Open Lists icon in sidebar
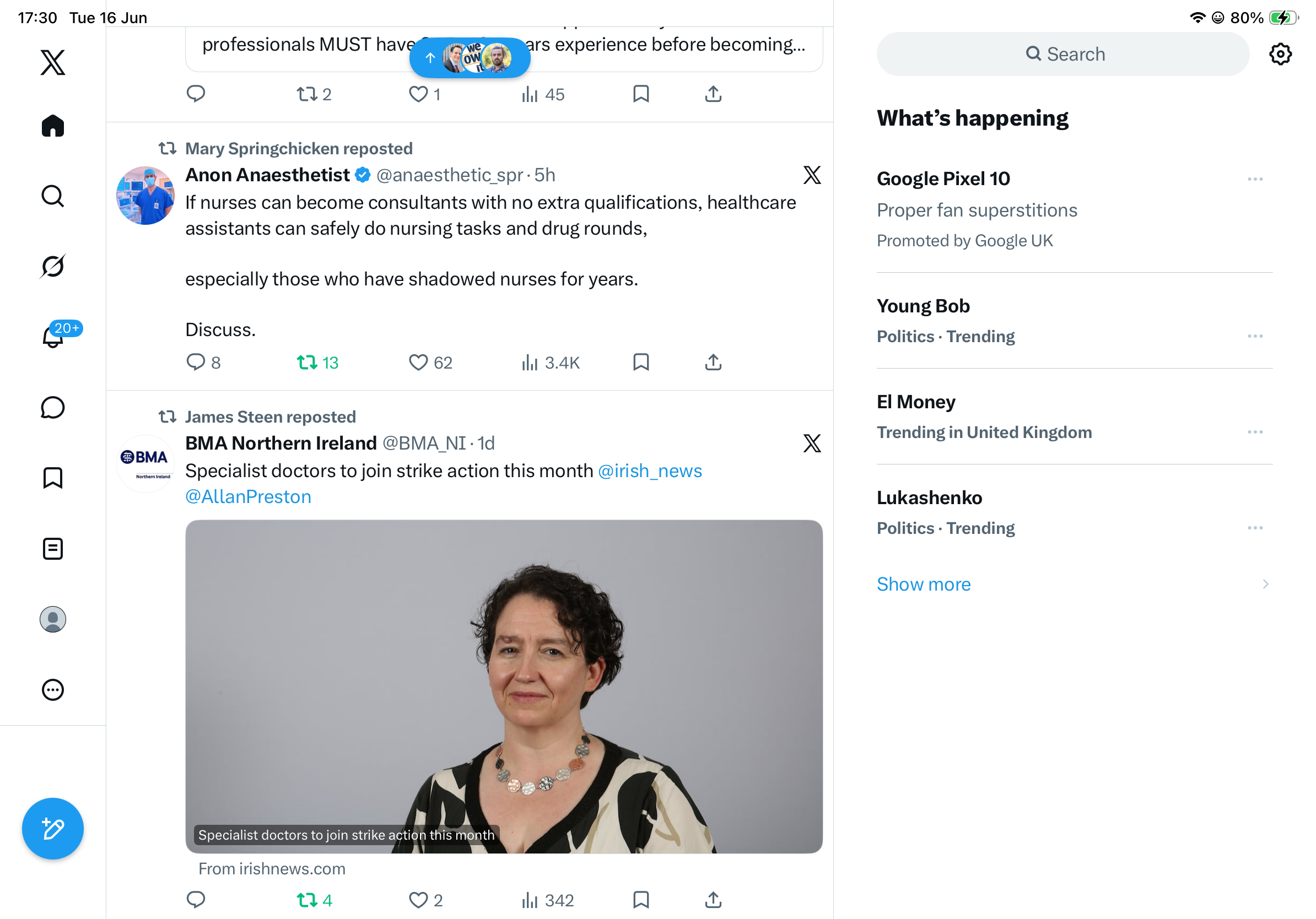The width and height of the screenshot is (1316, 919). click(x=53, y=548)
